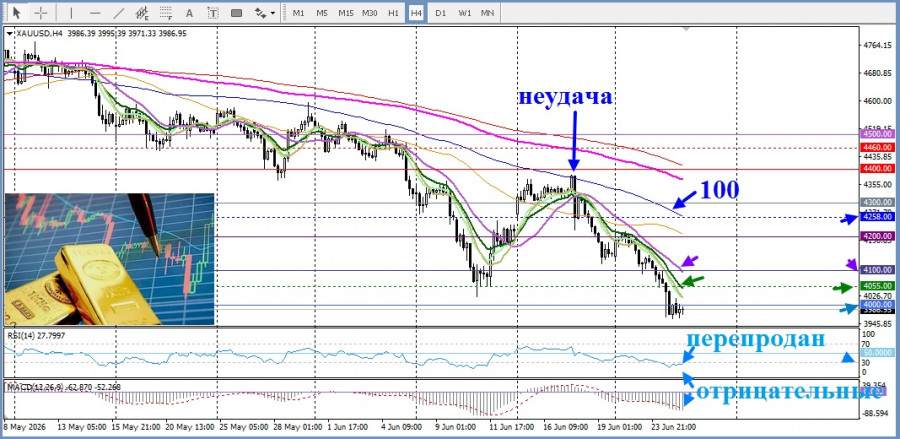Viewport: 900px width, 439px height.
Task: Pick the trendline drawing tool
Action: pos(119,13)
